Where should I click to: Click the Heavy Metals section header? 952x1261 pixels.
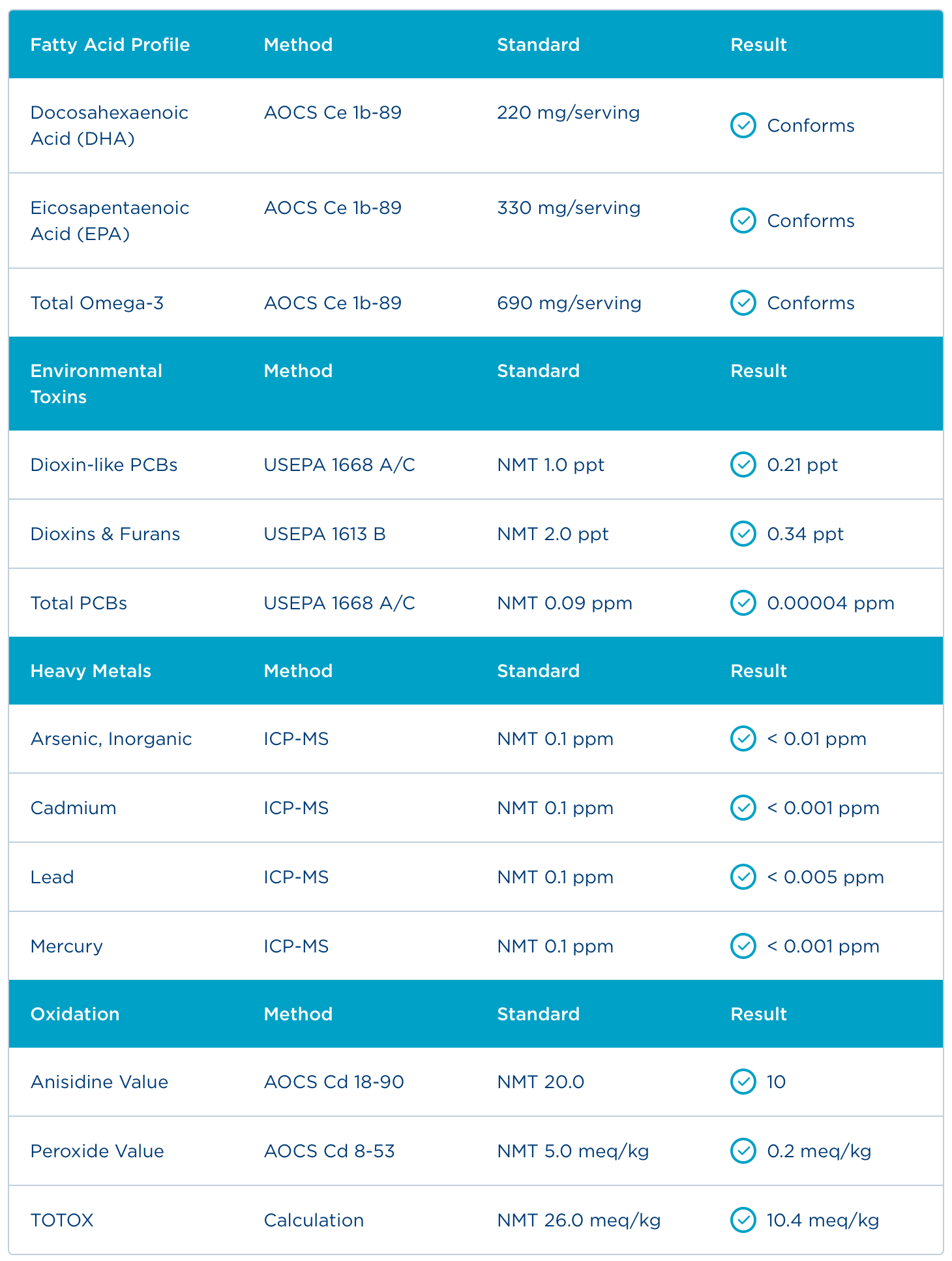[91, 671]
